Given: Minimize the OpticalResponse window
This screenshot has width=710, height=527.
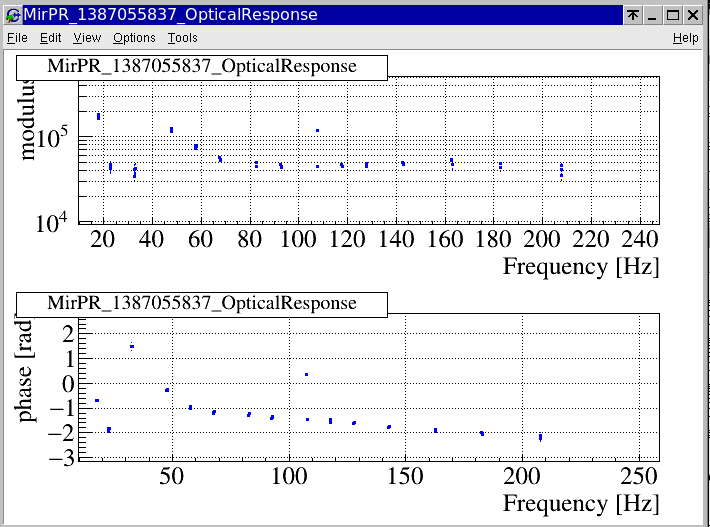Looking at the screenshot, I should [654, 15].
